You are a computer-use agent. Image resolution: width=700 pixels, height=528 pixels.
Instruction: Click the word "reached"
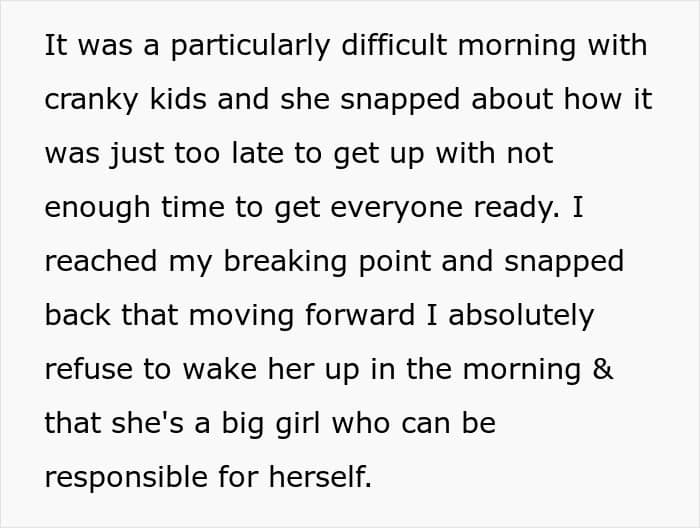pyautogui.click(x=101, y=261)
